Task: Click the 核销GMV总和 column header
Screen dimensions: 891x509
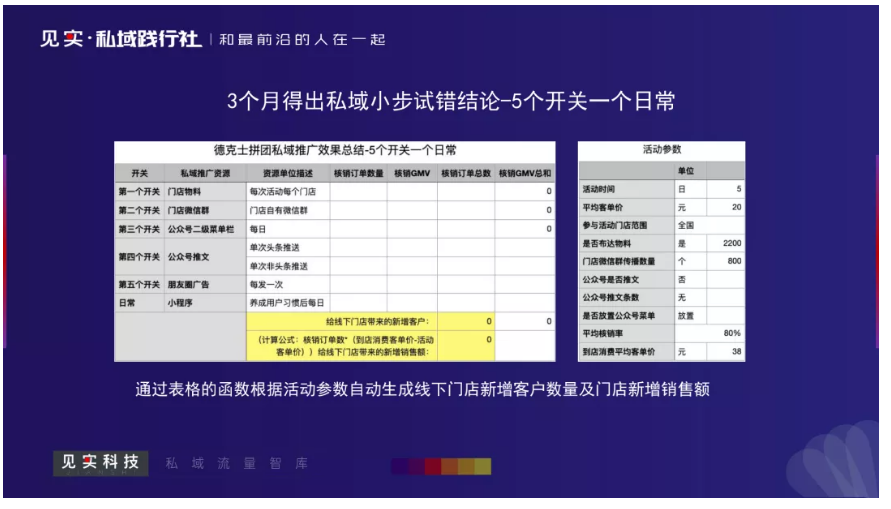Action: pos(524,173)
